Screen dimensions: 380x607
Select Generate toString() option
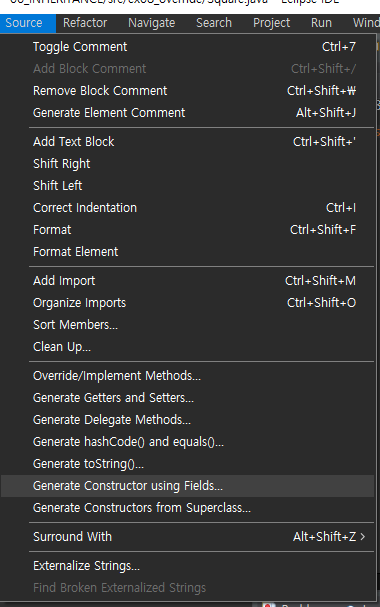[188, 464]
